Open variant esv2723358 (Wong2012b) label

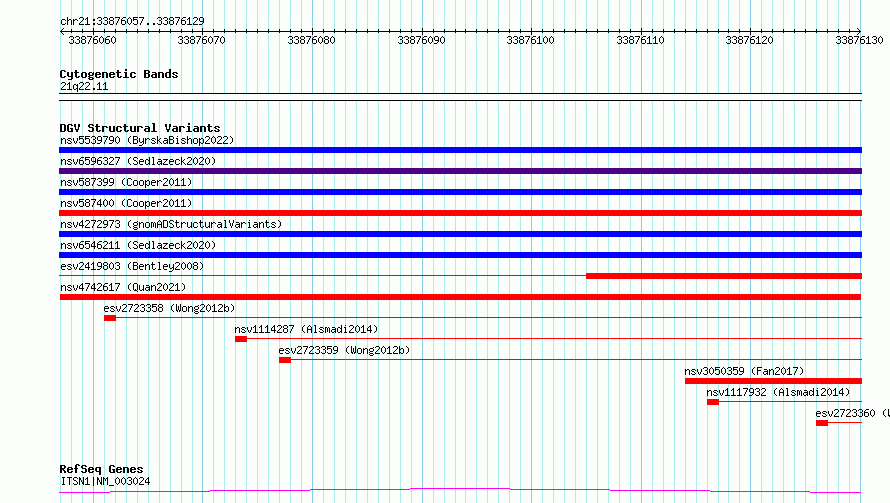pyautogui.click(x=169, y=308)
